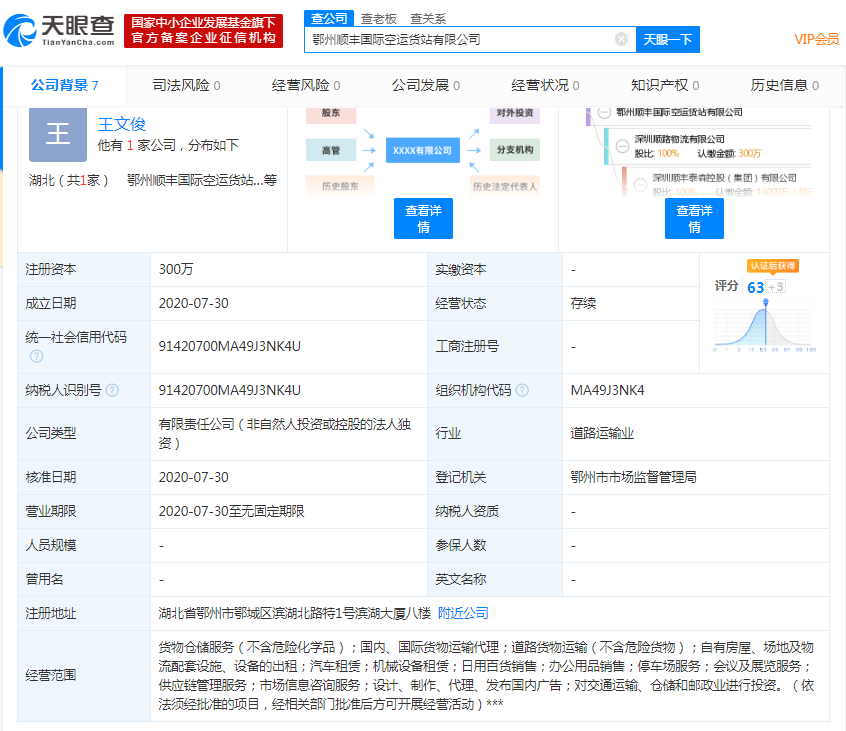Open help icon beside 纳税人识别号
The image size is (846, 731).
[x=112, y=390]
